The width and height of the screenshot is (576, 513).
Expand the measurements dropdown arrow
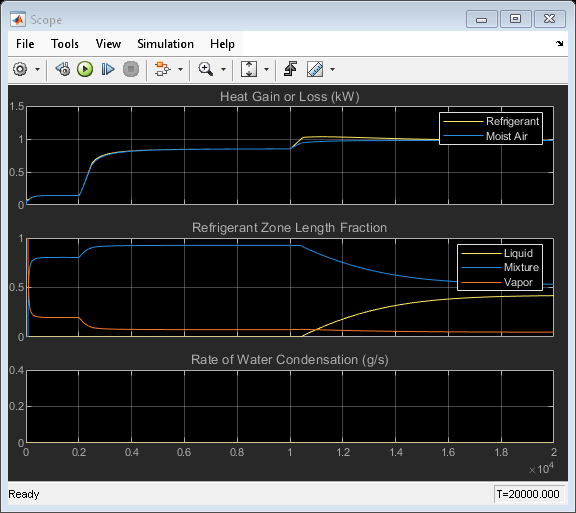pyautogui.click(x=332, y=69)
